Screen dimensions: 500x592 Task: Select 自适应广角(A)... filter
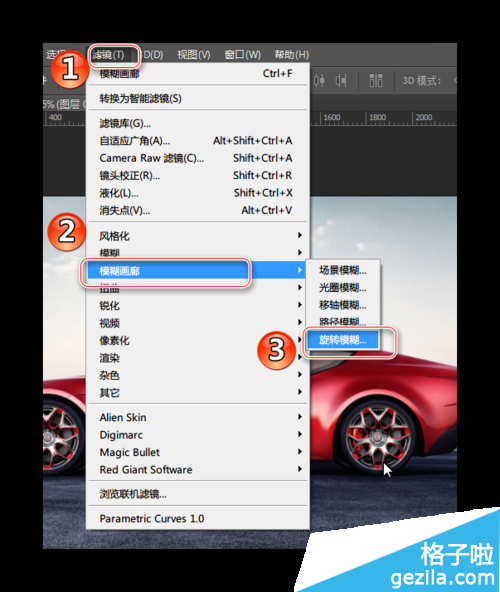coord(197,140)
